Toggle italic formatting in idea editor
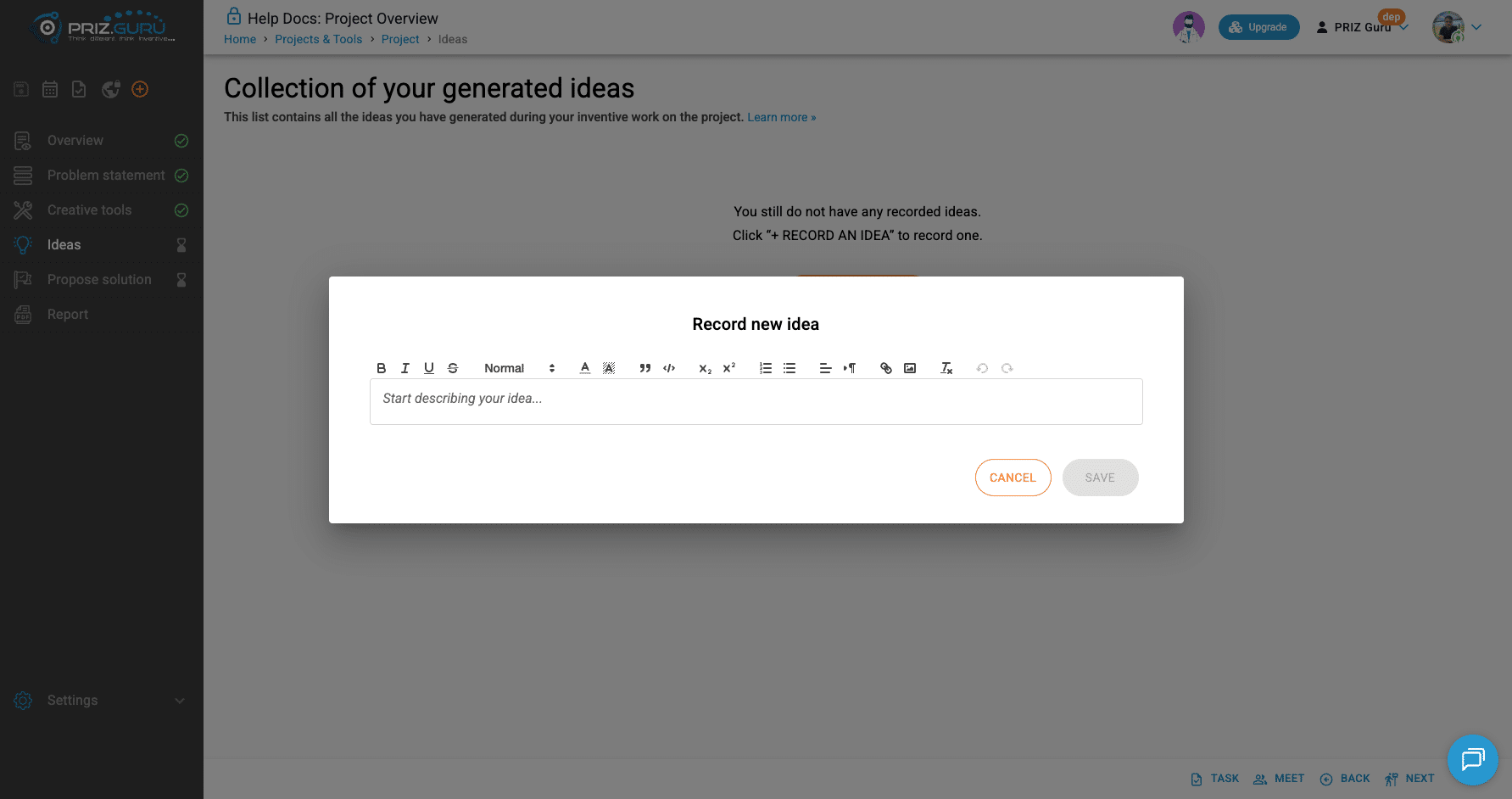The image size is (1512, 799). tap(405, 368)
